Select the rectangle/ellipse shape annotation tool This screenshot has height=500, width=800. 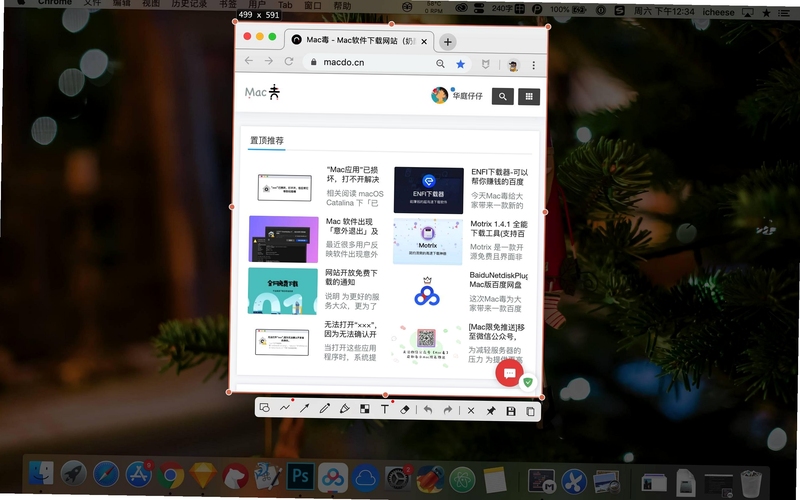point(264,408)
